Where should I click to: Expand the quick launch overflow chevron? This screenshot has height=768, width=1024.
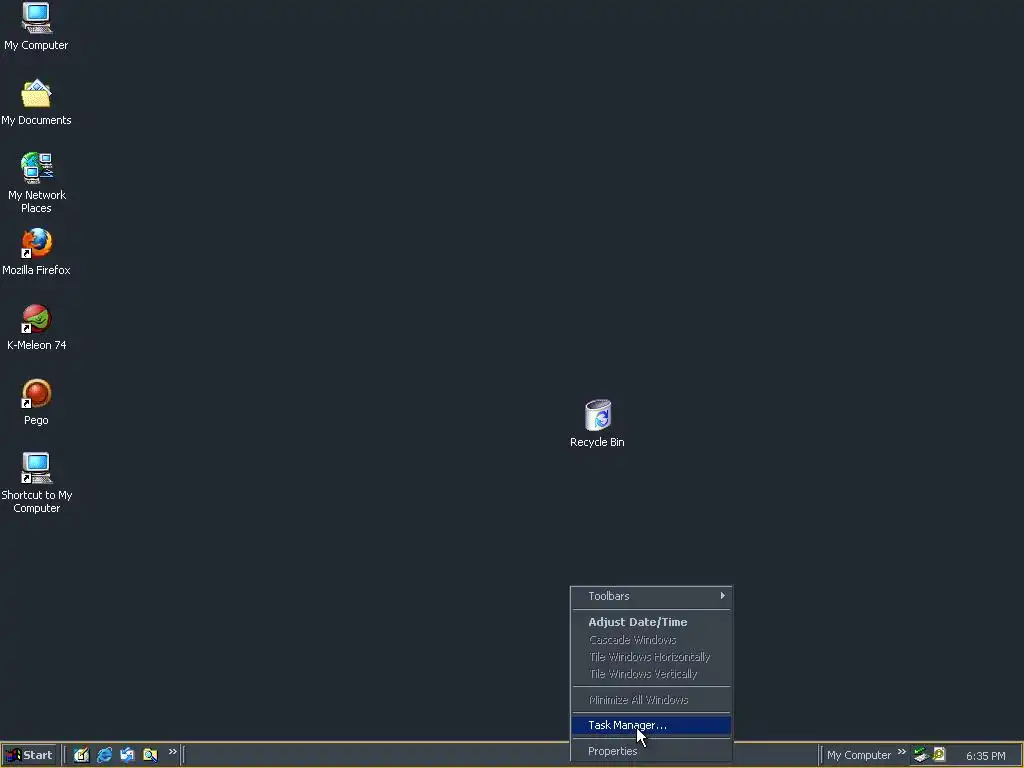[172, 752]
